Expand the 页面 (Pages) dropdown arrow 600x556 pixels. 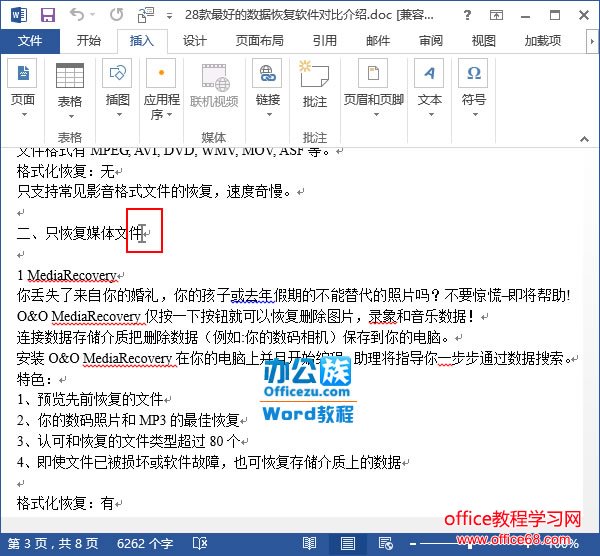24,115
